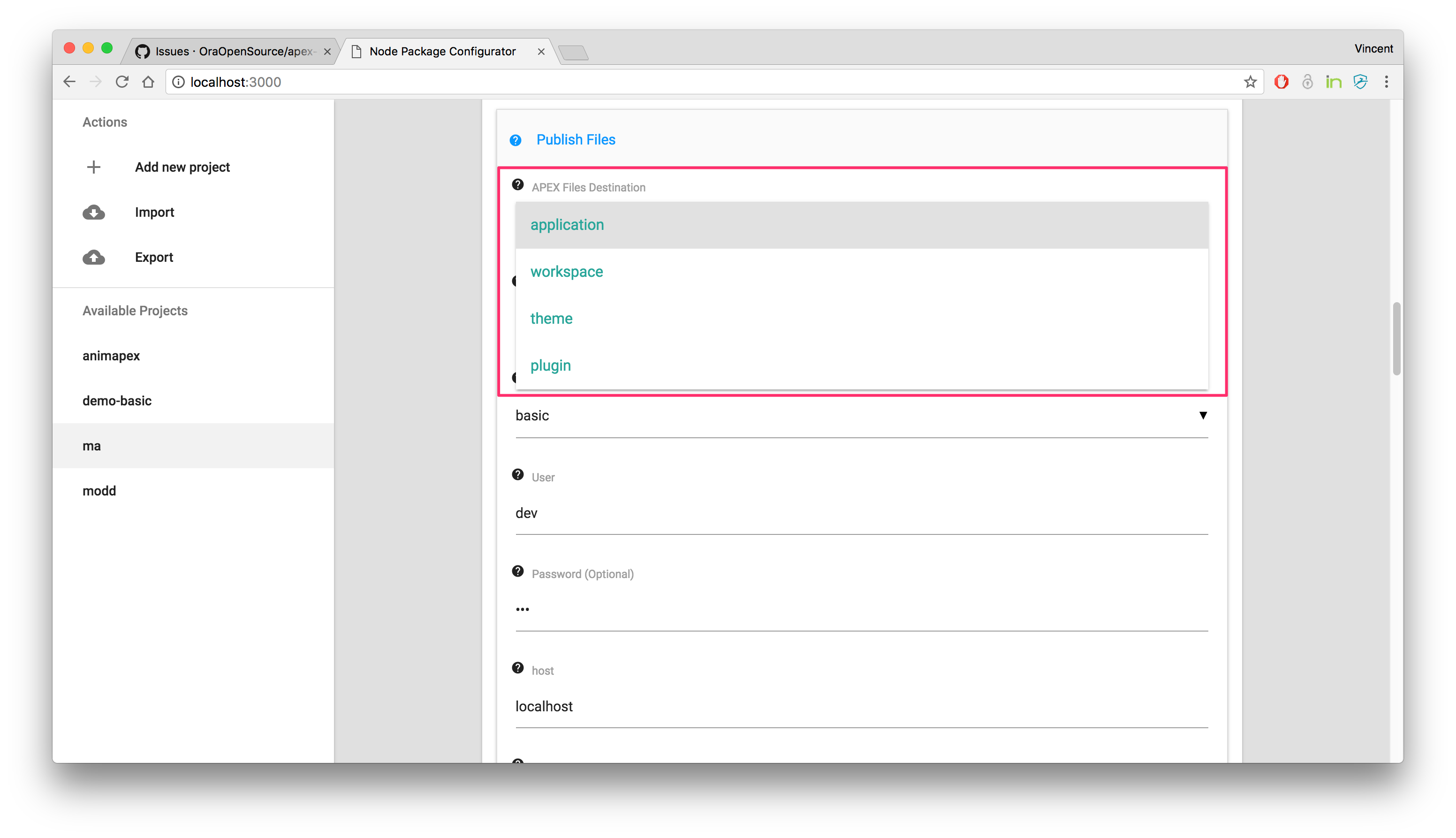
Task: Click the page vertical scrollbar thumb
Action: click(1396, 340)
